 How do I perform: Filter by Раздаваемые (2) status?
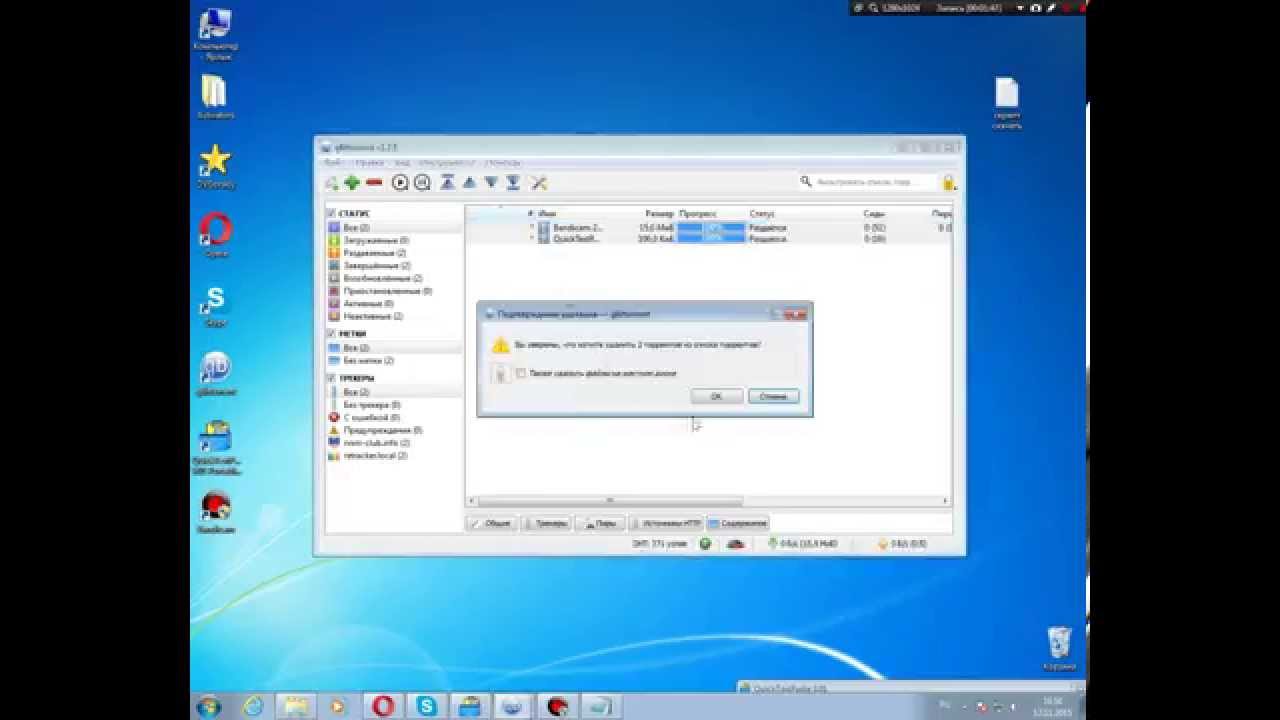click(x=375, y=253)
